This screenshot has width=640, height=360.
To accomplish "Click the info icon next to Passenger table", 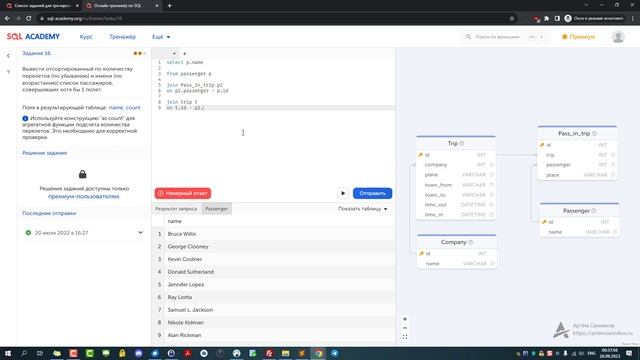I will [593, 211].
